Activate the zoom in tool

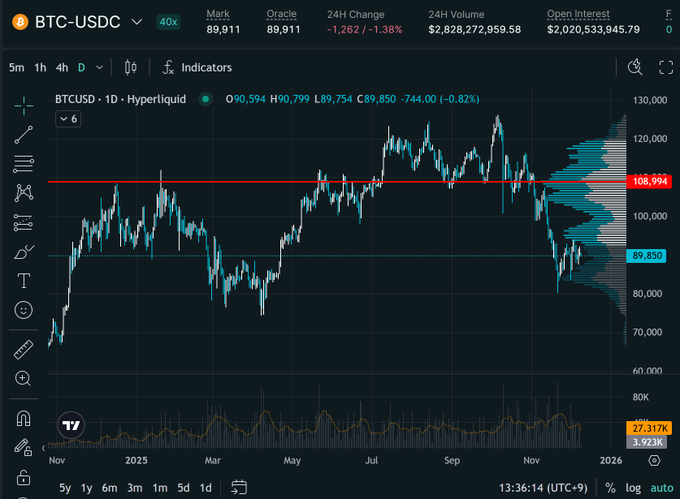click(23, 378)
